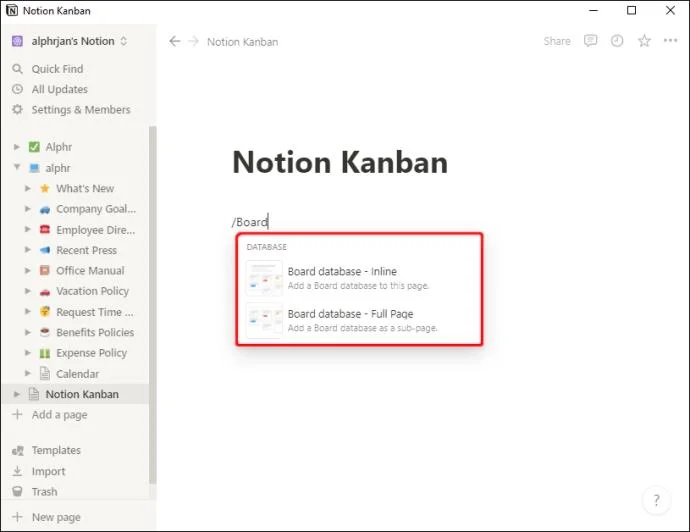690x532 pixels.
Task: Click New page at sidebar bottom
Action: [x=56, y=517]
